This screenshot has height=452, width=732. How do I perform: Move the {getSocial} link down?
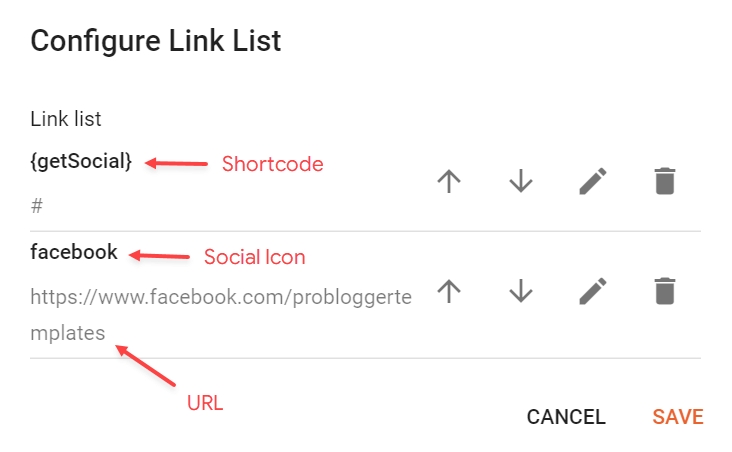click(x=520, y=182)
